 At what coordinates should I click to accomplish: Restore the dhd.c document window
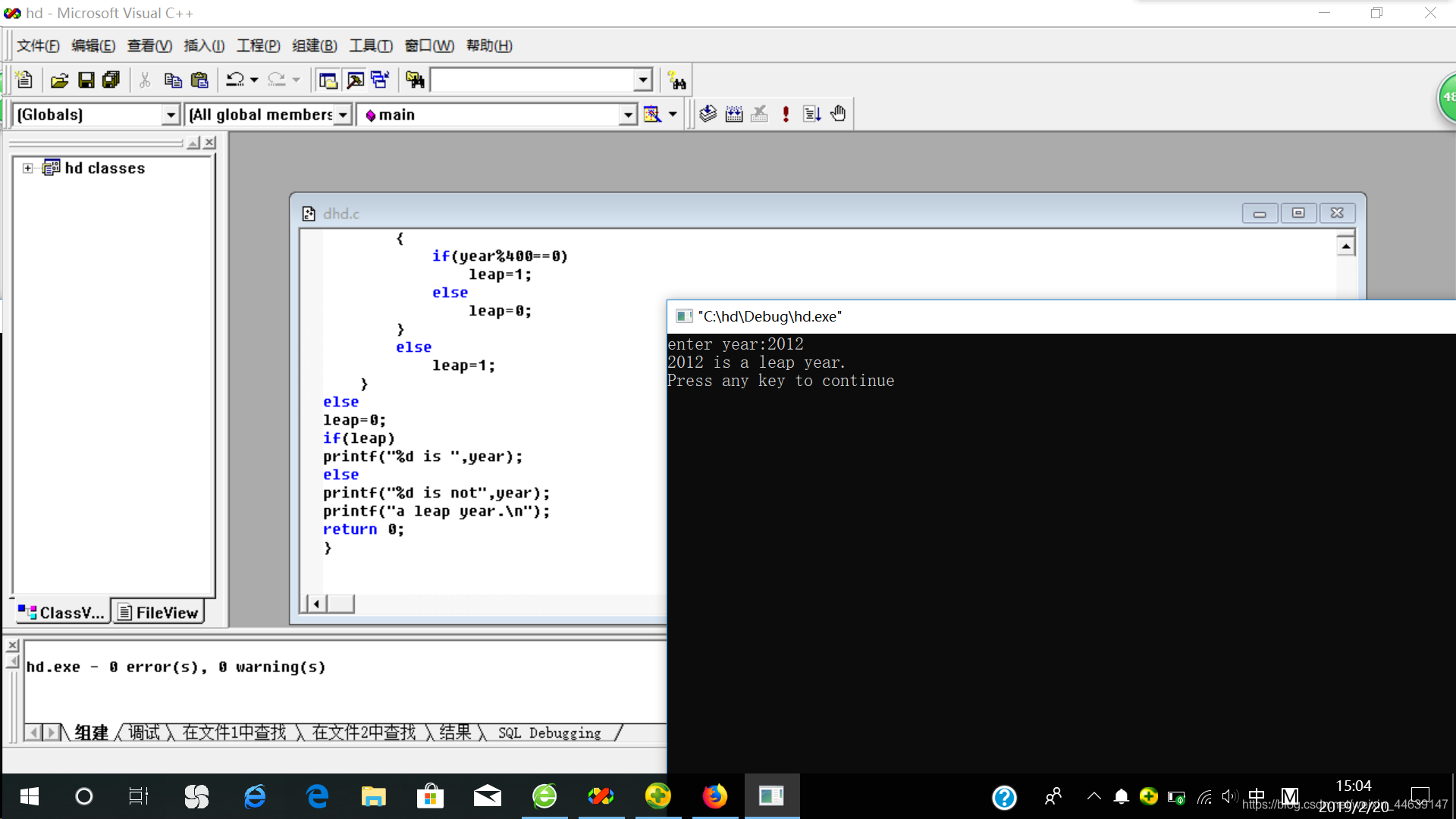[1298, 213]
